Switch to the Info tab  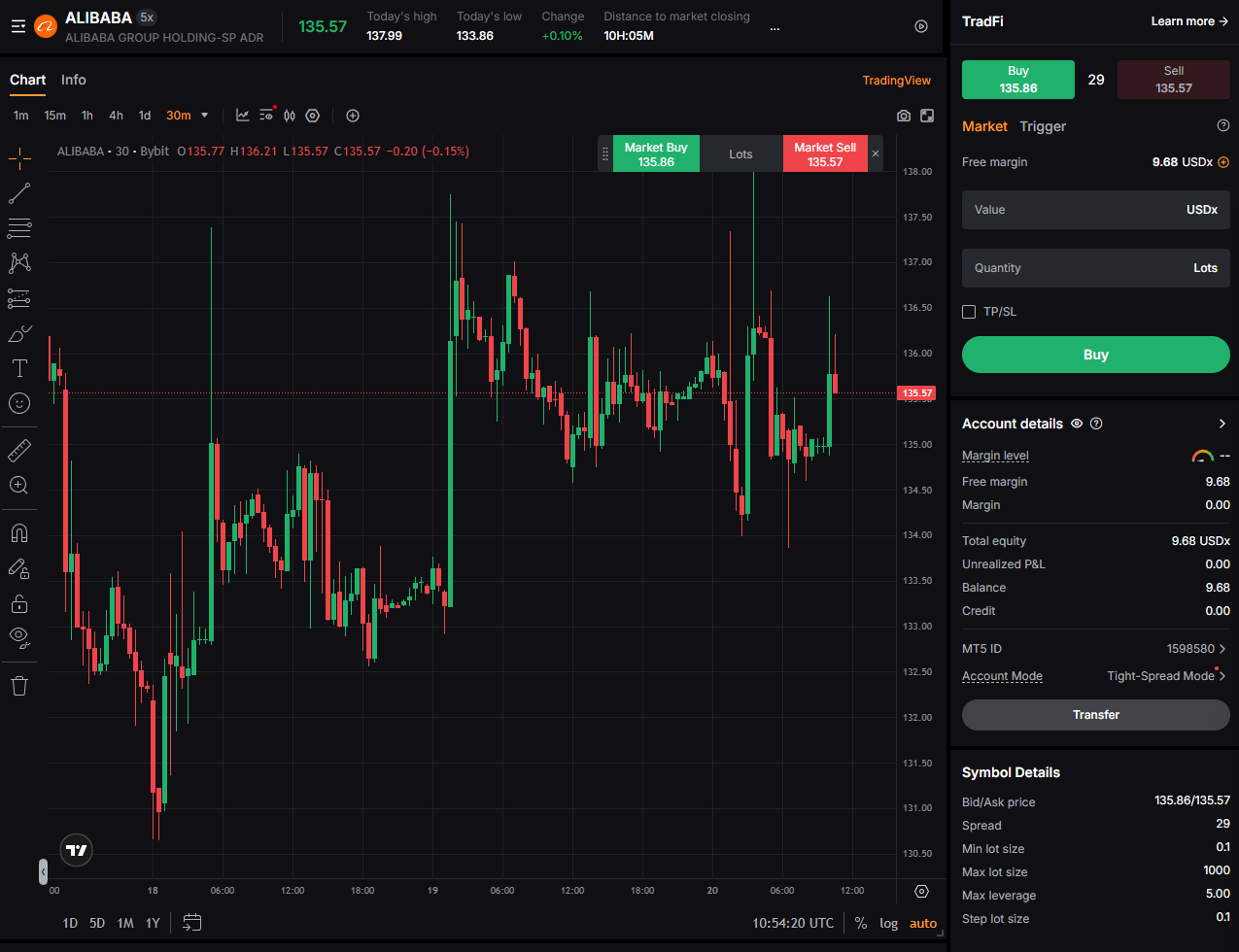(74, 80)
